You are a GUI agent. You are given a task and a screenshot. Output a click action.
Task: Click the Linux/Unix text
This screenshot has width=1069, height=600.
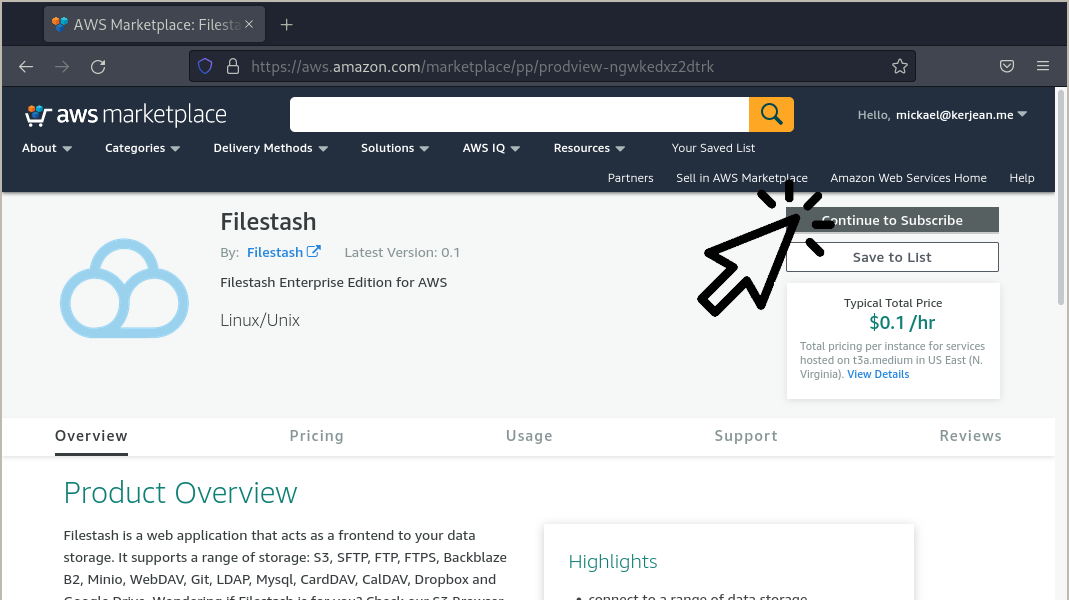[260, 320]
